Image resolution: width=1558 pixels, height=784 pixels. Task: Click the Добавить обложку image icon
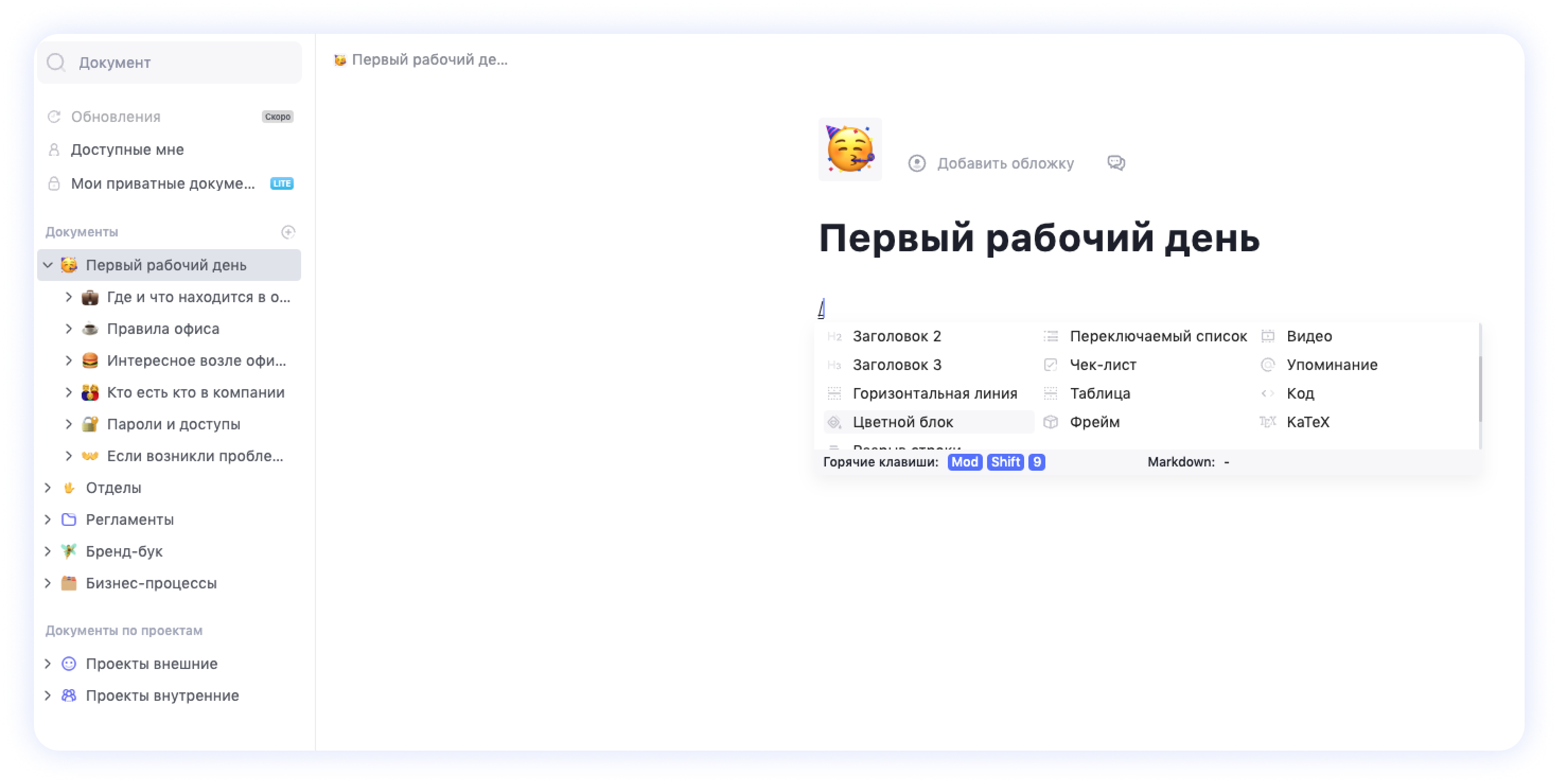(x=917, y=163)
